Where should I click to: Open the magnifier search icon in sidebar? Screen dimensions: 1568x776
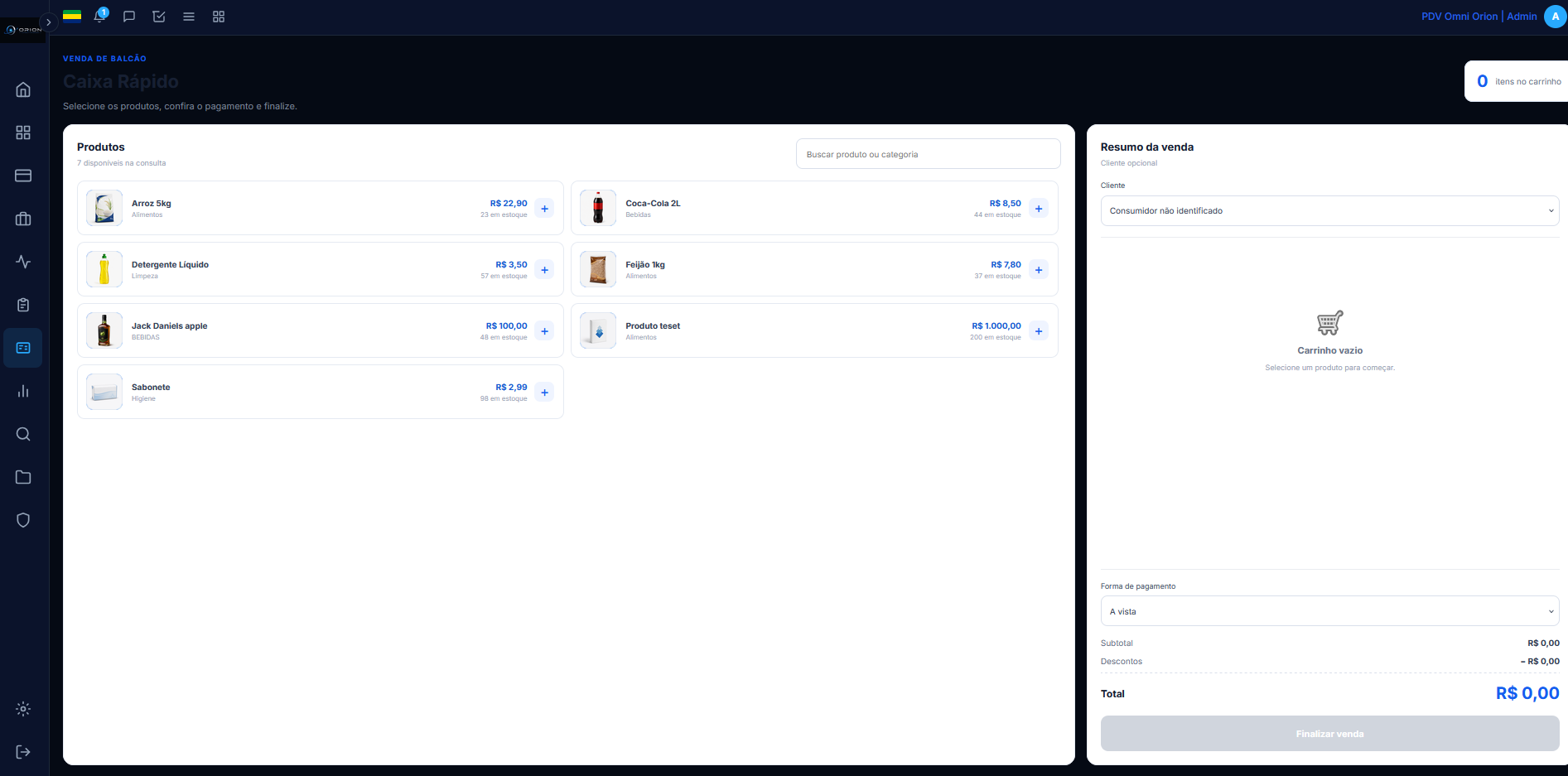(x=23, y=434)
